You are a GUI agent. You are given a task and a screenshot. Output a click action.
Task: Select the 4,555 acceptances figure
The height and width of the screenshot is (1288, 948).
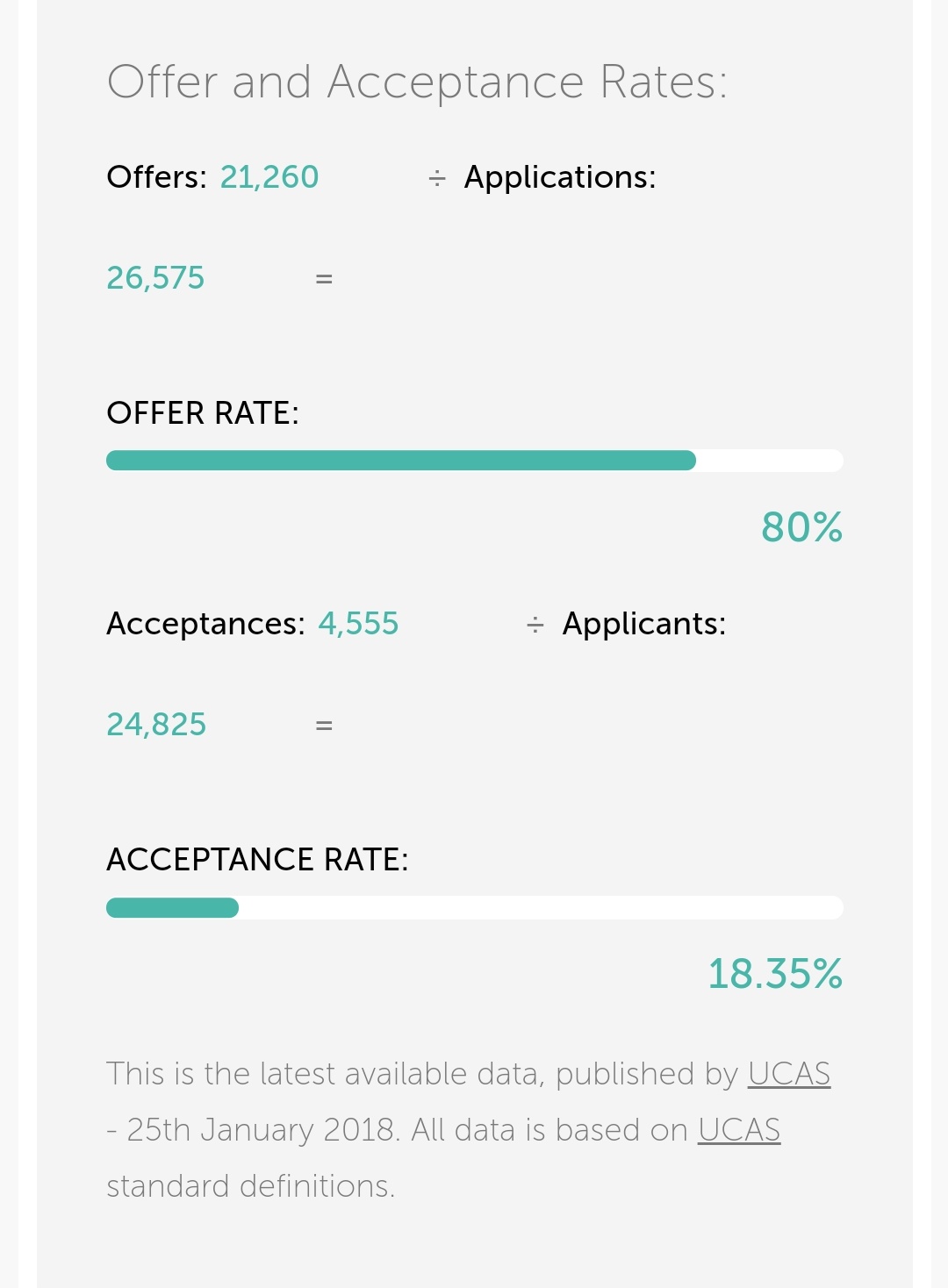358,624
